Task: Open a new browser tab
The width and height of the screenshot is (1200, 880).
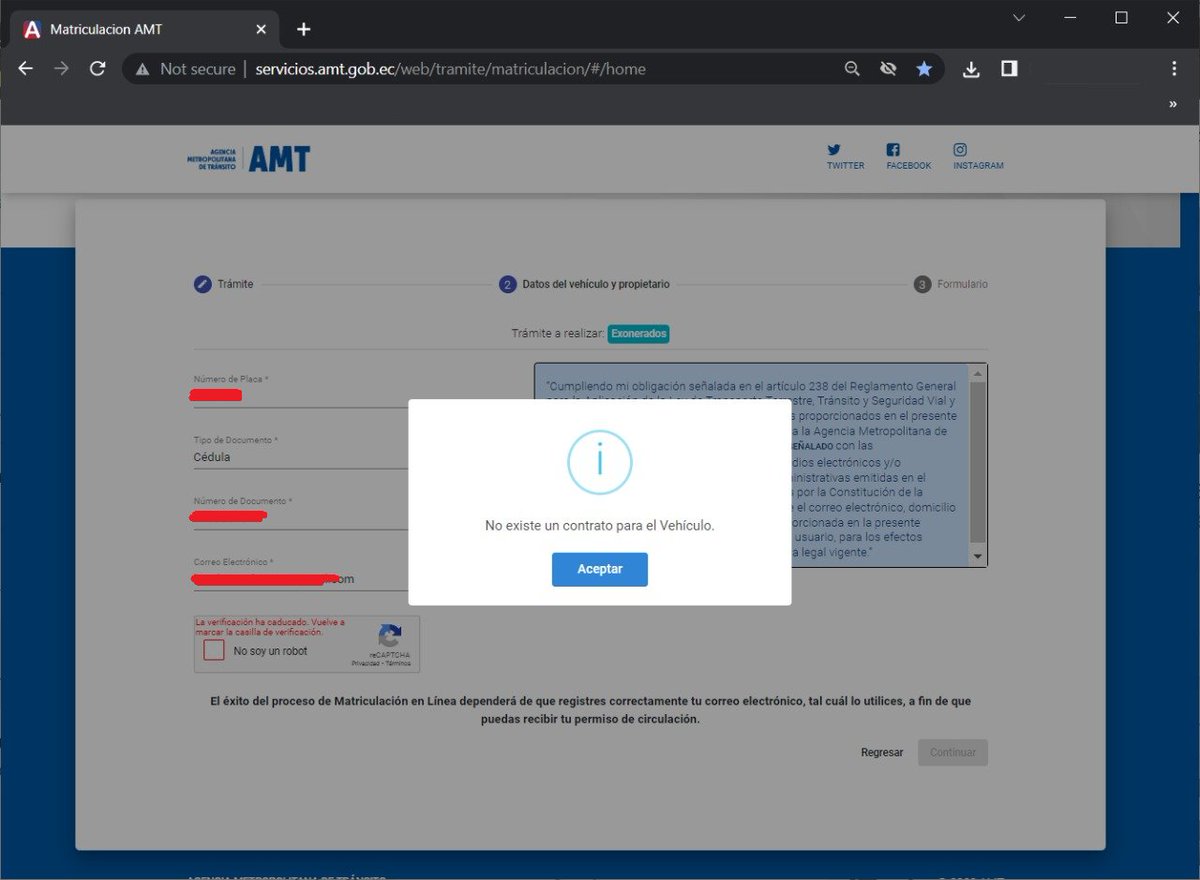Action: pos(304,29)
